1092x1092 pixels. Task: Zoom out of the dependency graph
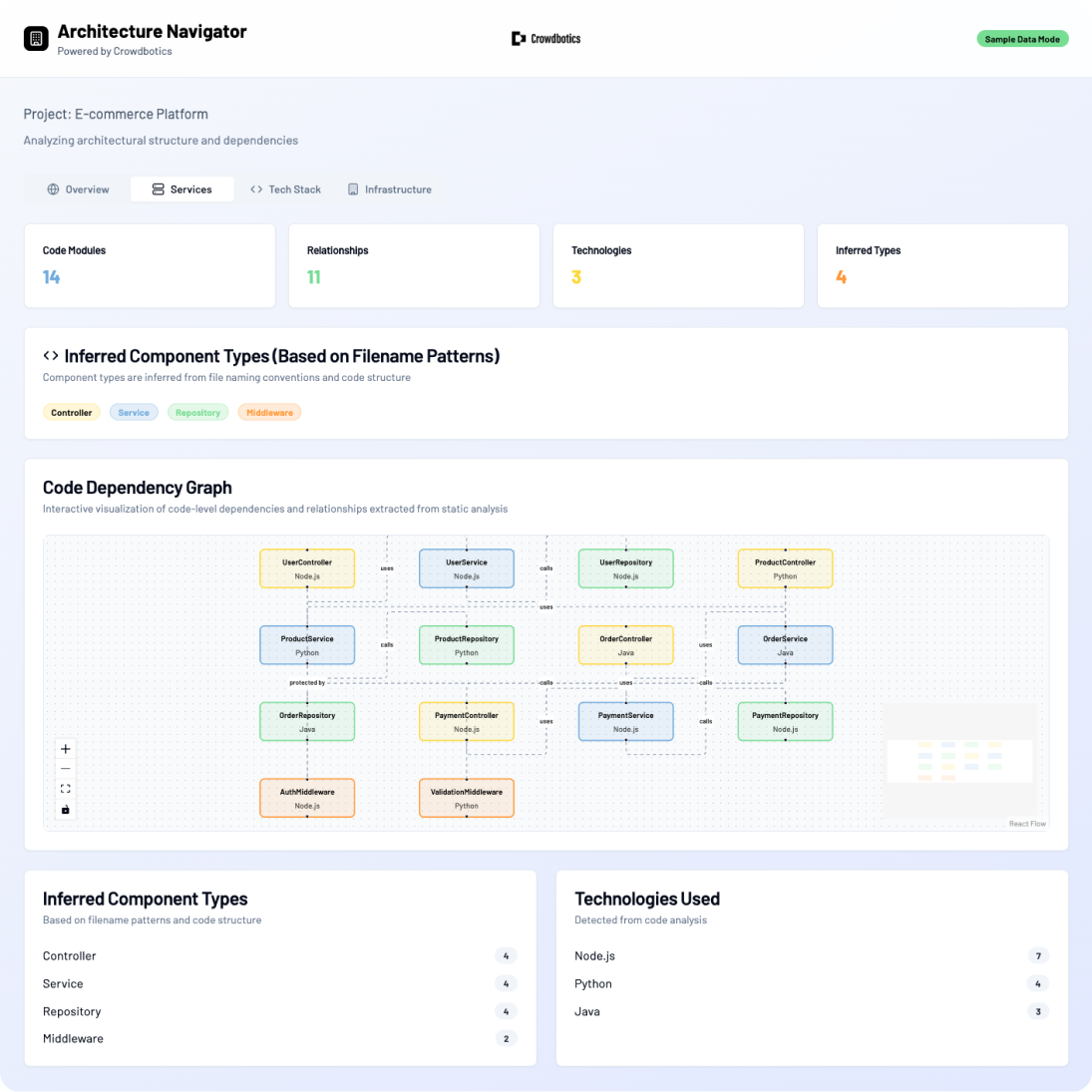(x=65, y=768)
